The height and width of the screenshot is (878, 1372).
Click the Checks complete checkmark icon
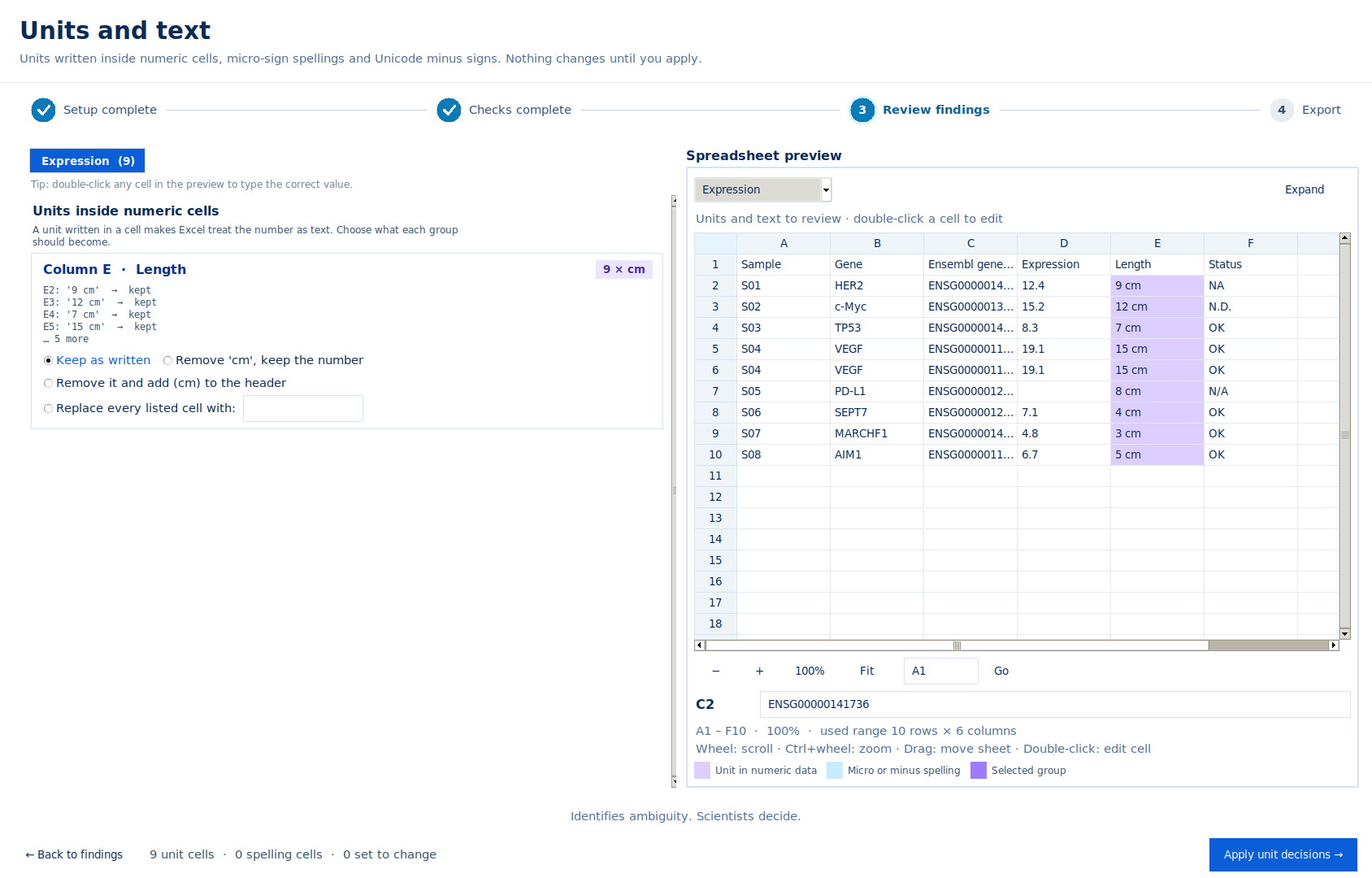tap(449, 110)
